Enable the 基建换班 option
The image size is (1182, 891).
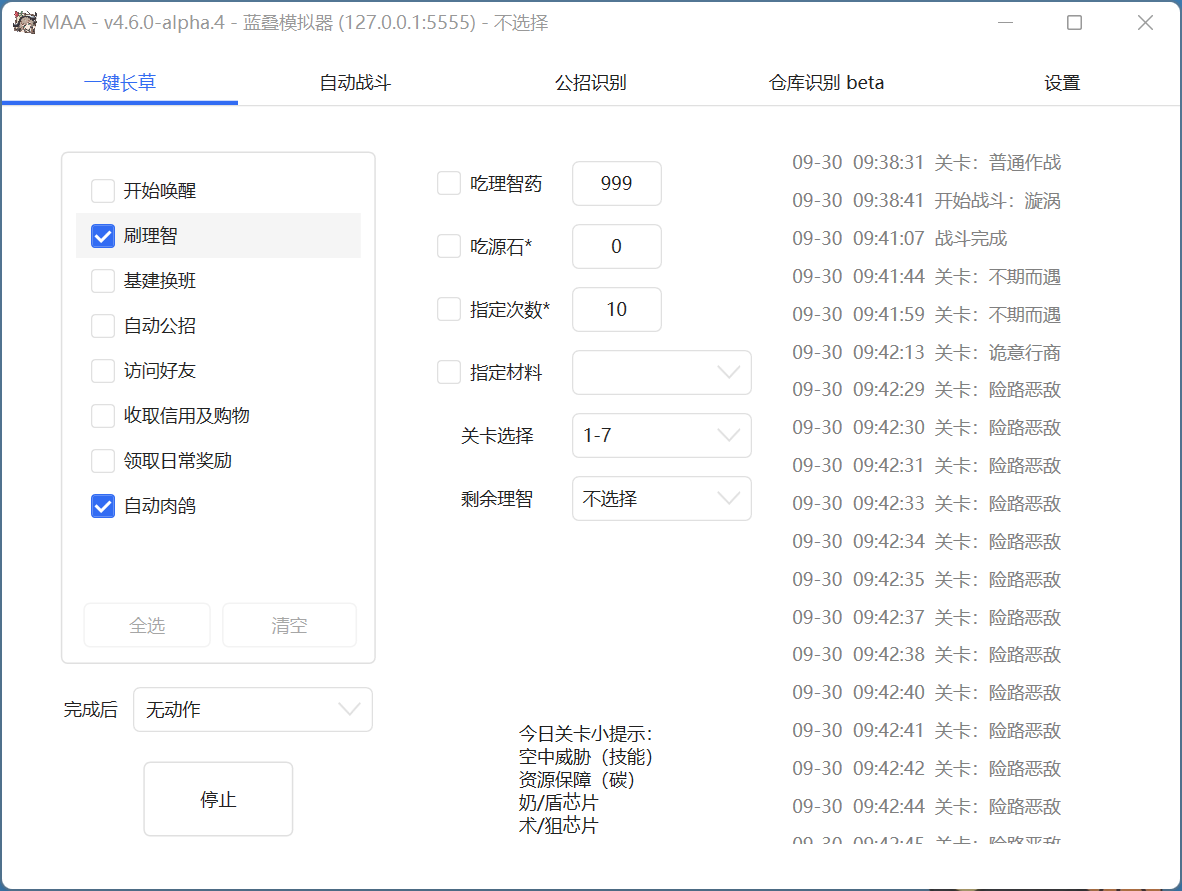tap(102, 281)
